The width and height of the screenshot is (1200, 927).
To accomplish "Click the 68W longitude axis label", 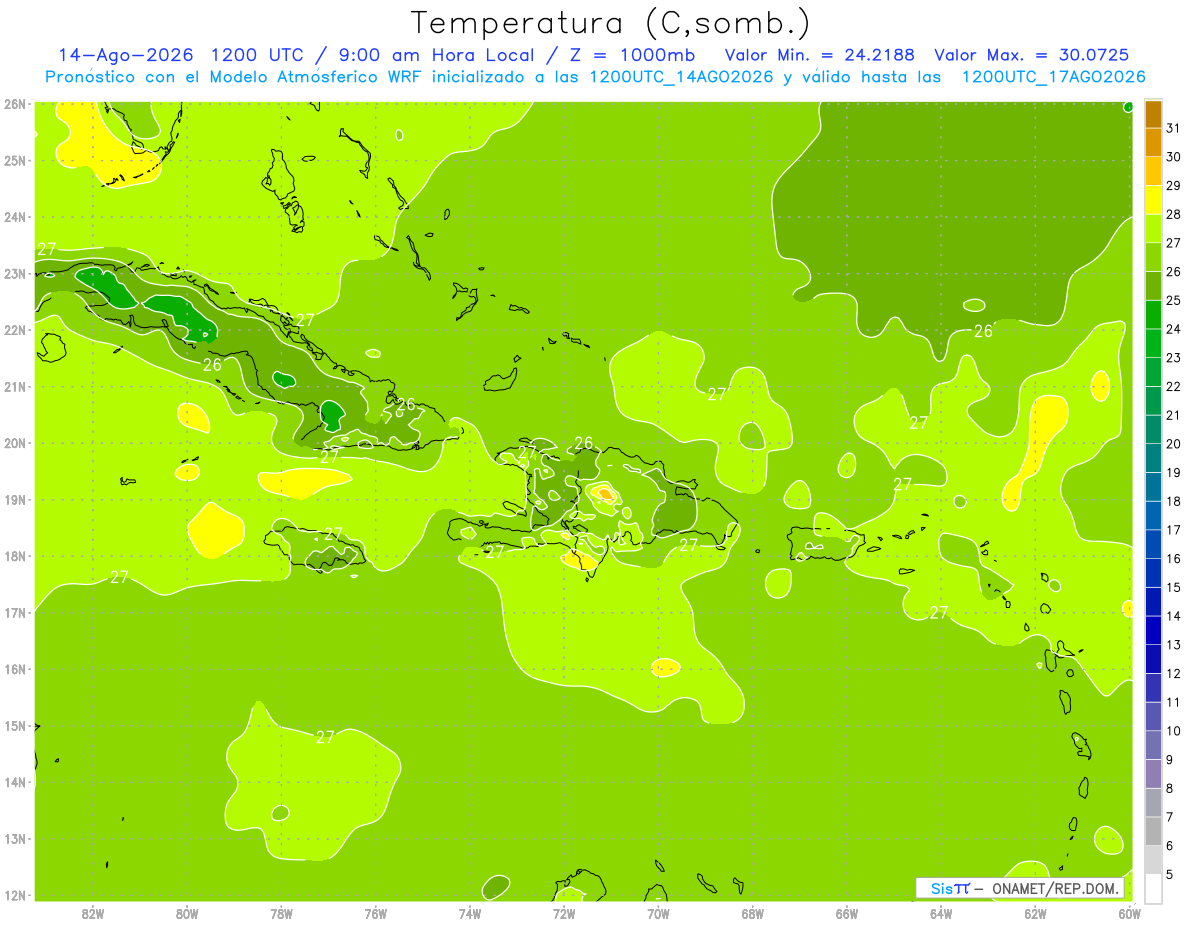I will pyautogui.click(x=753, y=913).
